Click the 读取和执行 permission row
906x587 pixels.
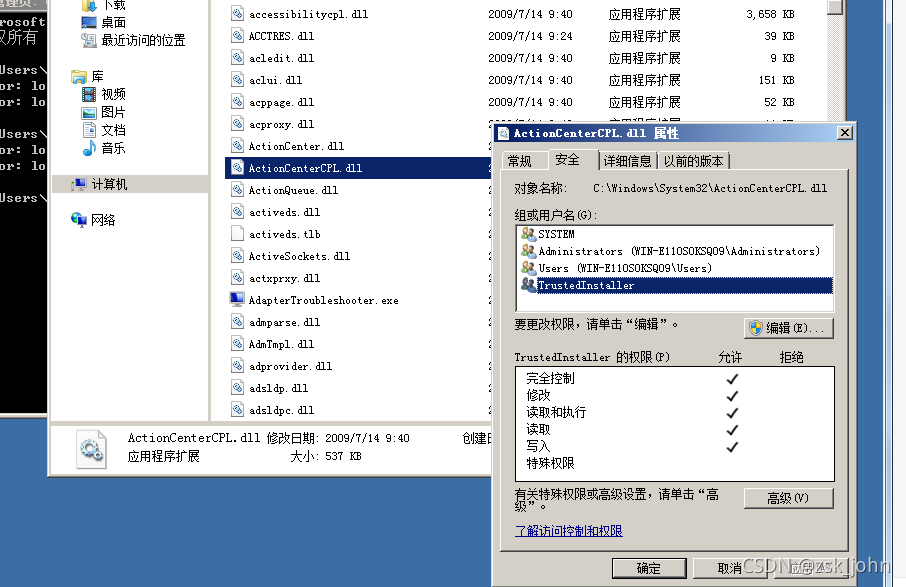click(675, 413)
